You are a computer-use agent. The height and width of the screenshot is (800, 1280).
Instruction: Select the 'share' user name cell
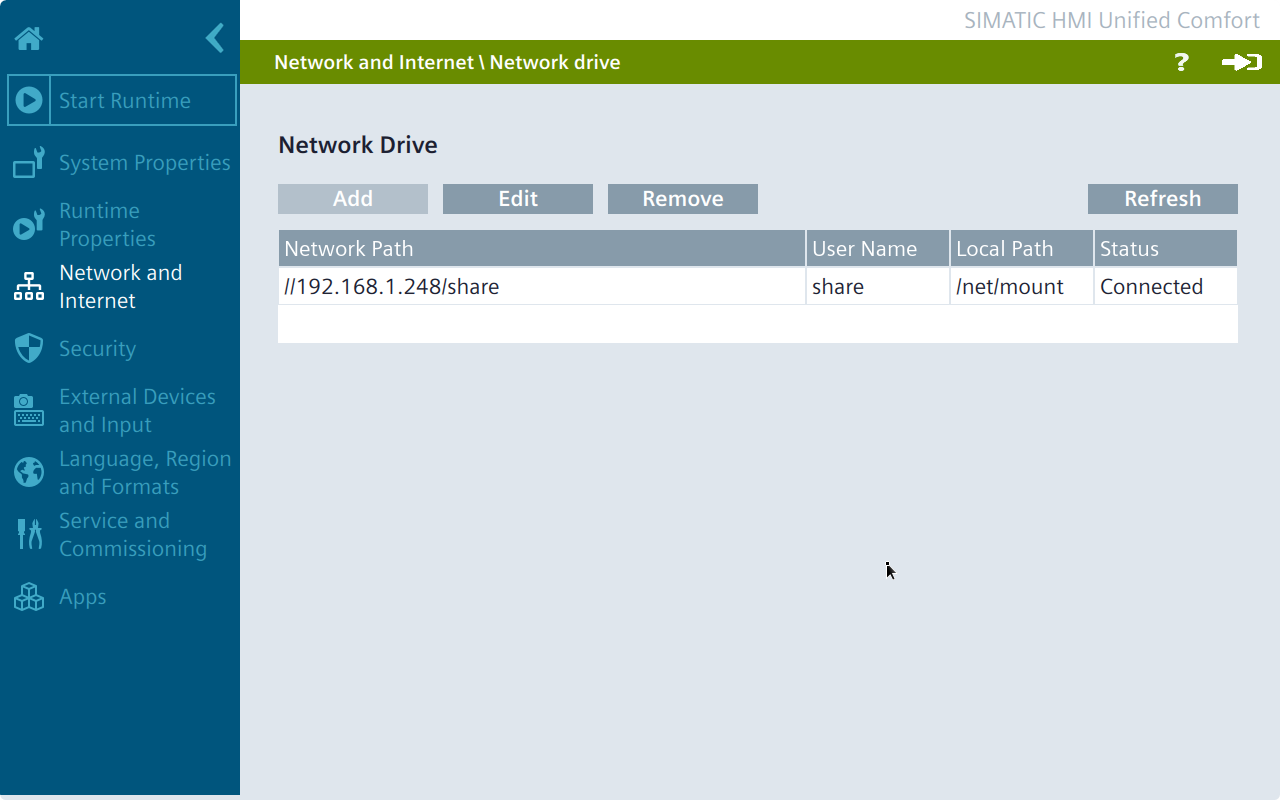[878, 286]
